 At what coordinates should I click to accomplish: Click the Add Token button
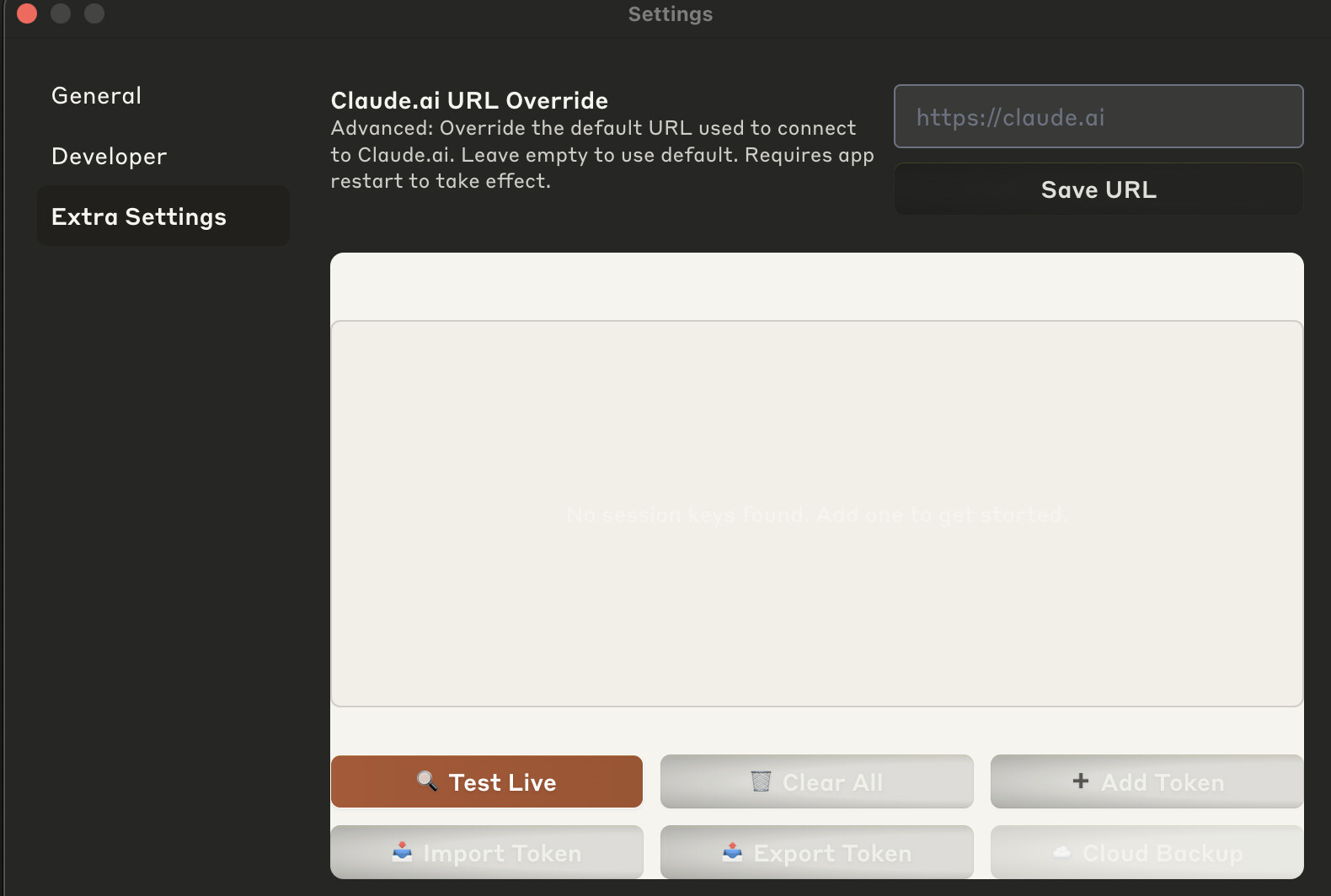coord(1147,781)
